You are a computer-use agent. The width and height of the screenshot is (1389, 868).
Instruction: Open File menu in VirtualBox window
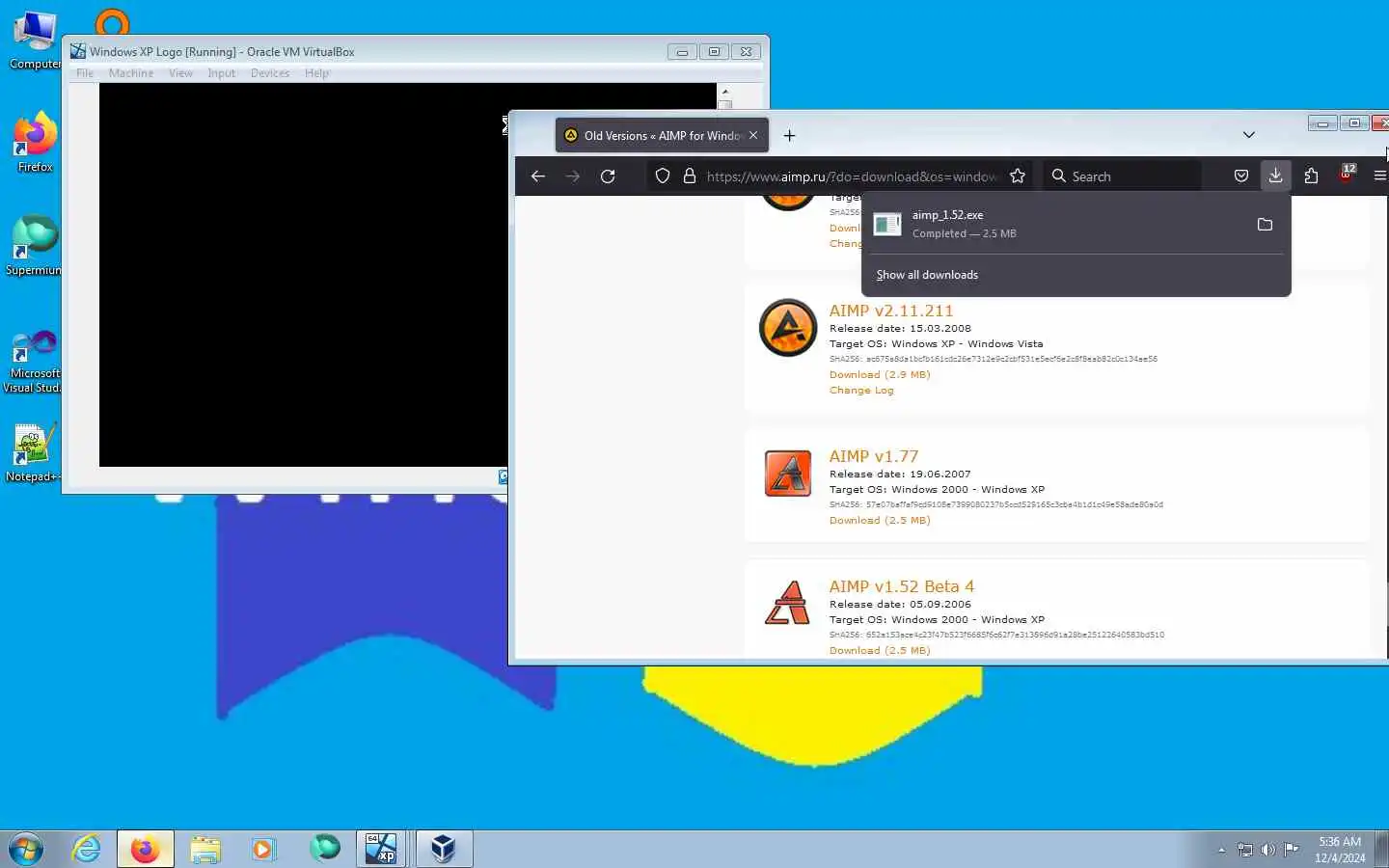[85, 73]
